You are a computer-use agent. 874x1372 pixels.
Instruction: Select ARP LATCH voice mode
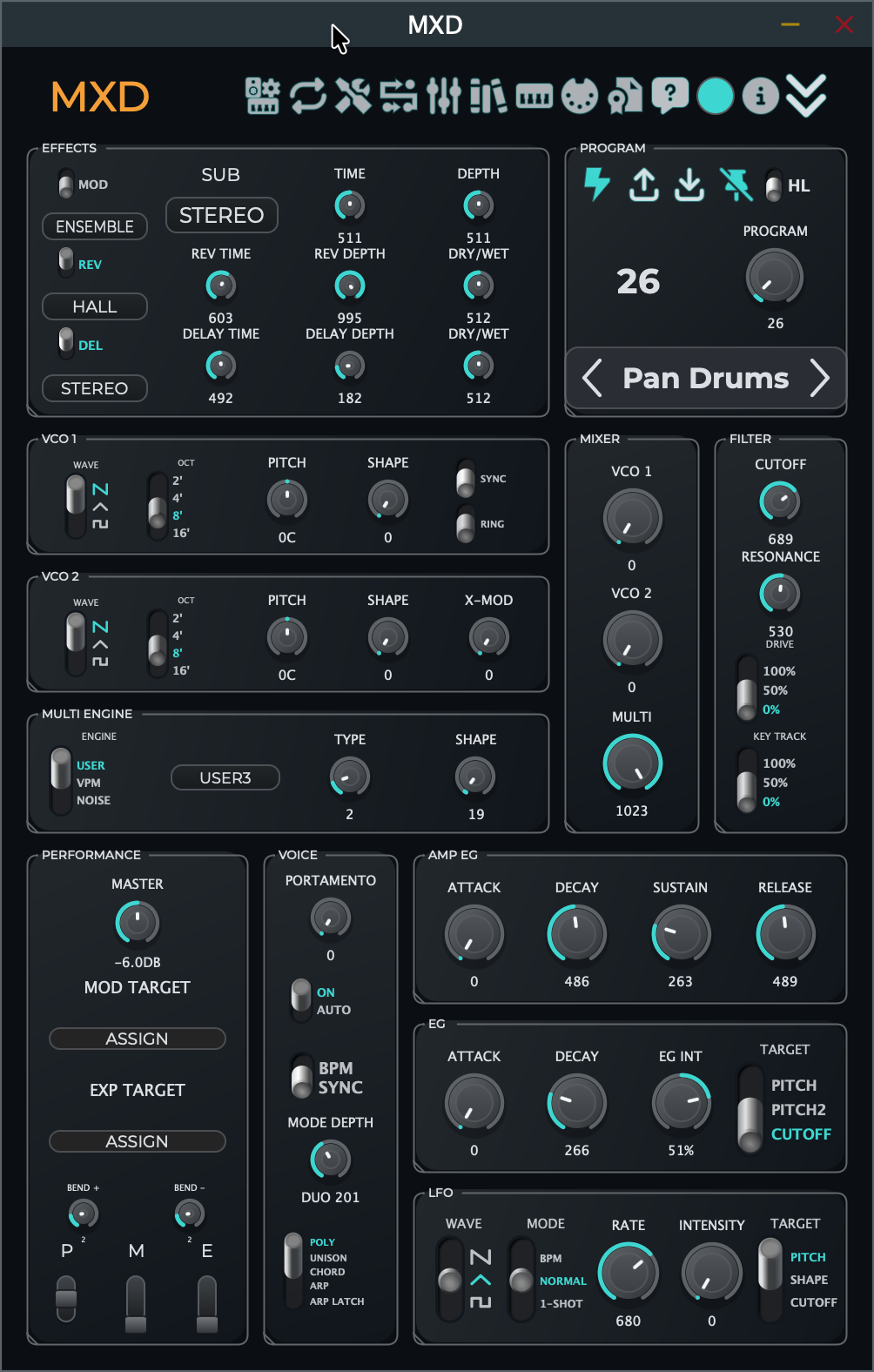(x=337, y=1301)
